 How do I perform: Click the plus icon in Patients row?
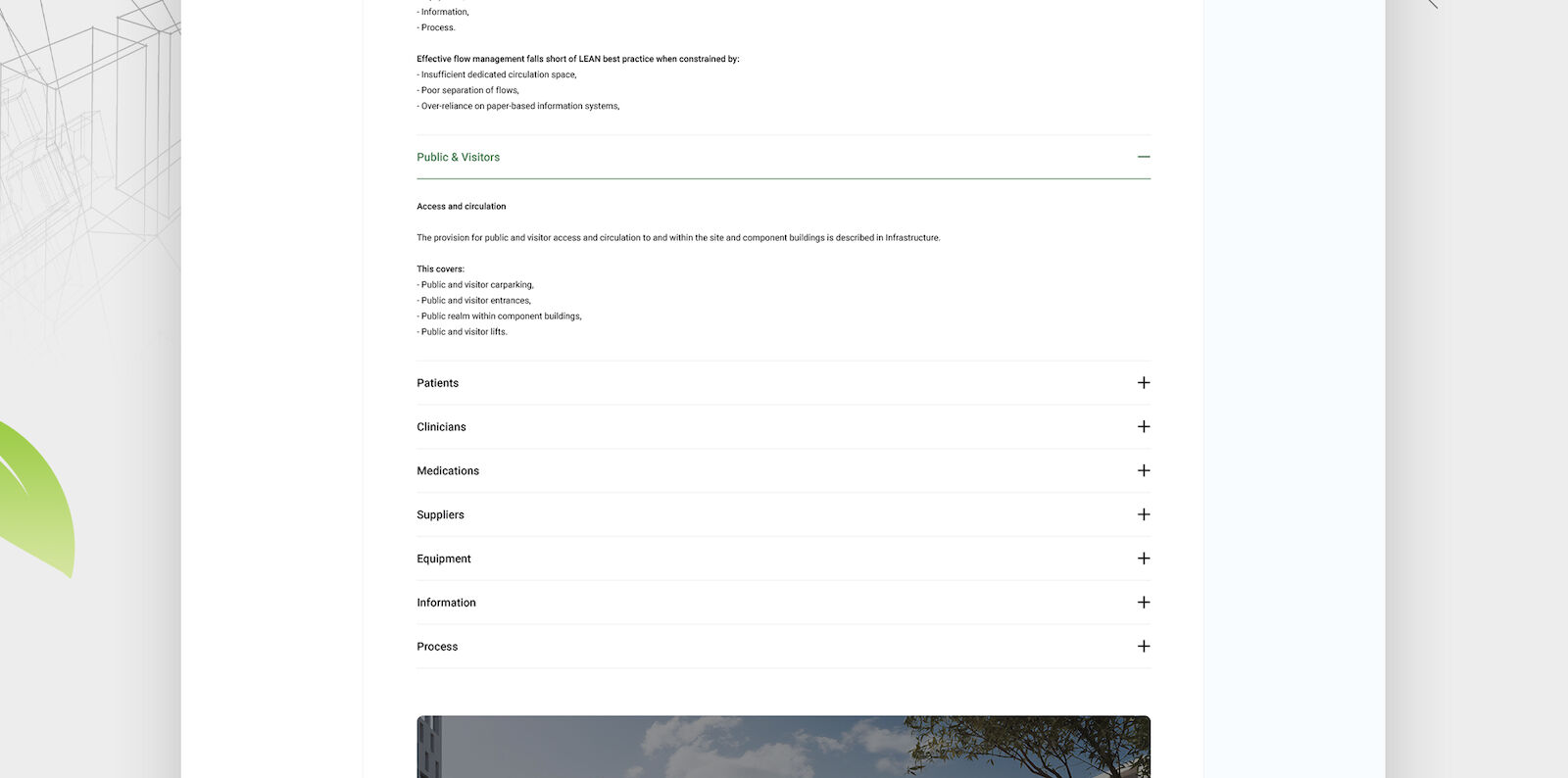coord(1143,383)
